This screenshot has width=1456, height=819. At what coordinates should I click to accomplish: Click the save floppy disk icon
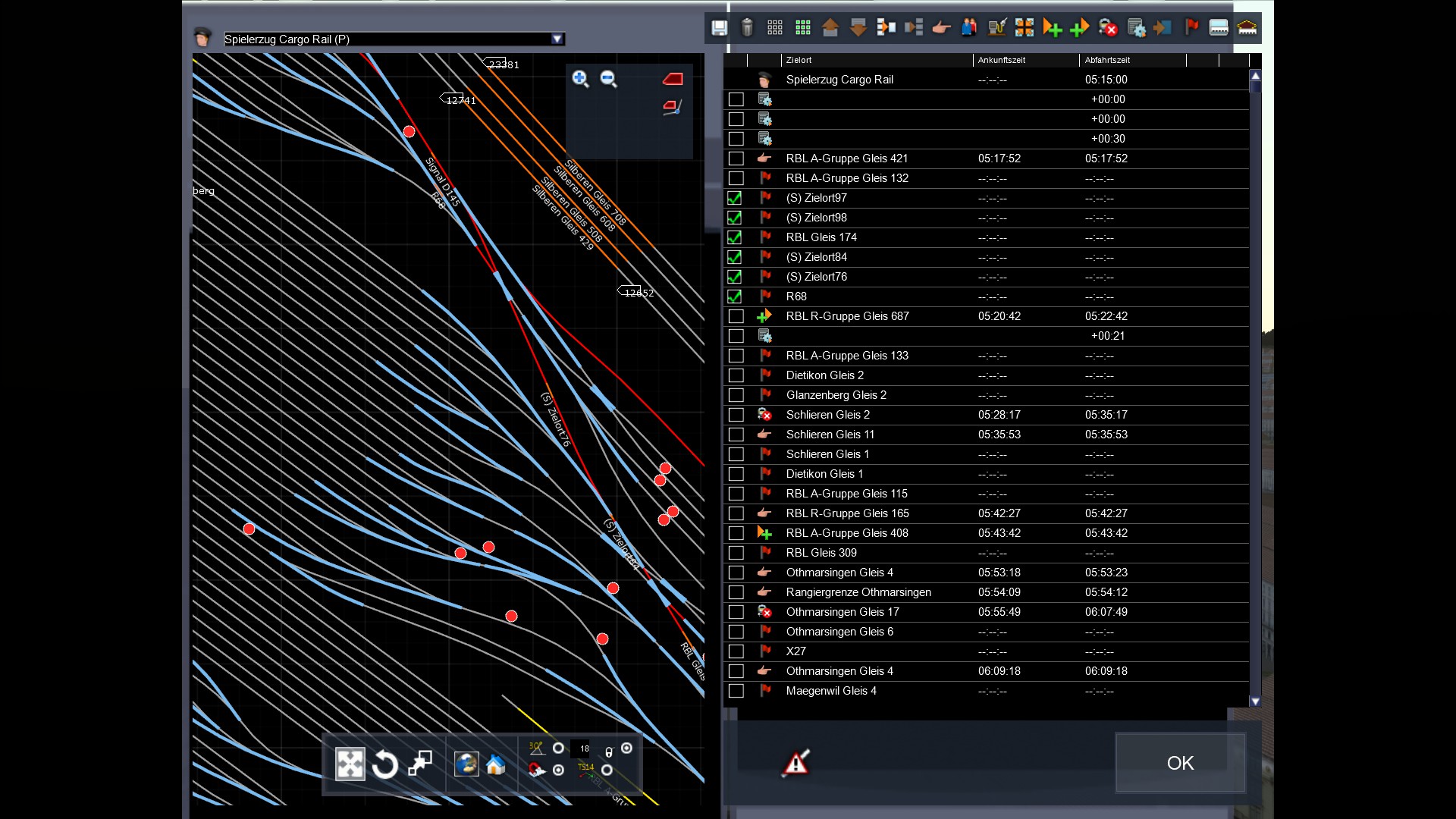[719, 28]
